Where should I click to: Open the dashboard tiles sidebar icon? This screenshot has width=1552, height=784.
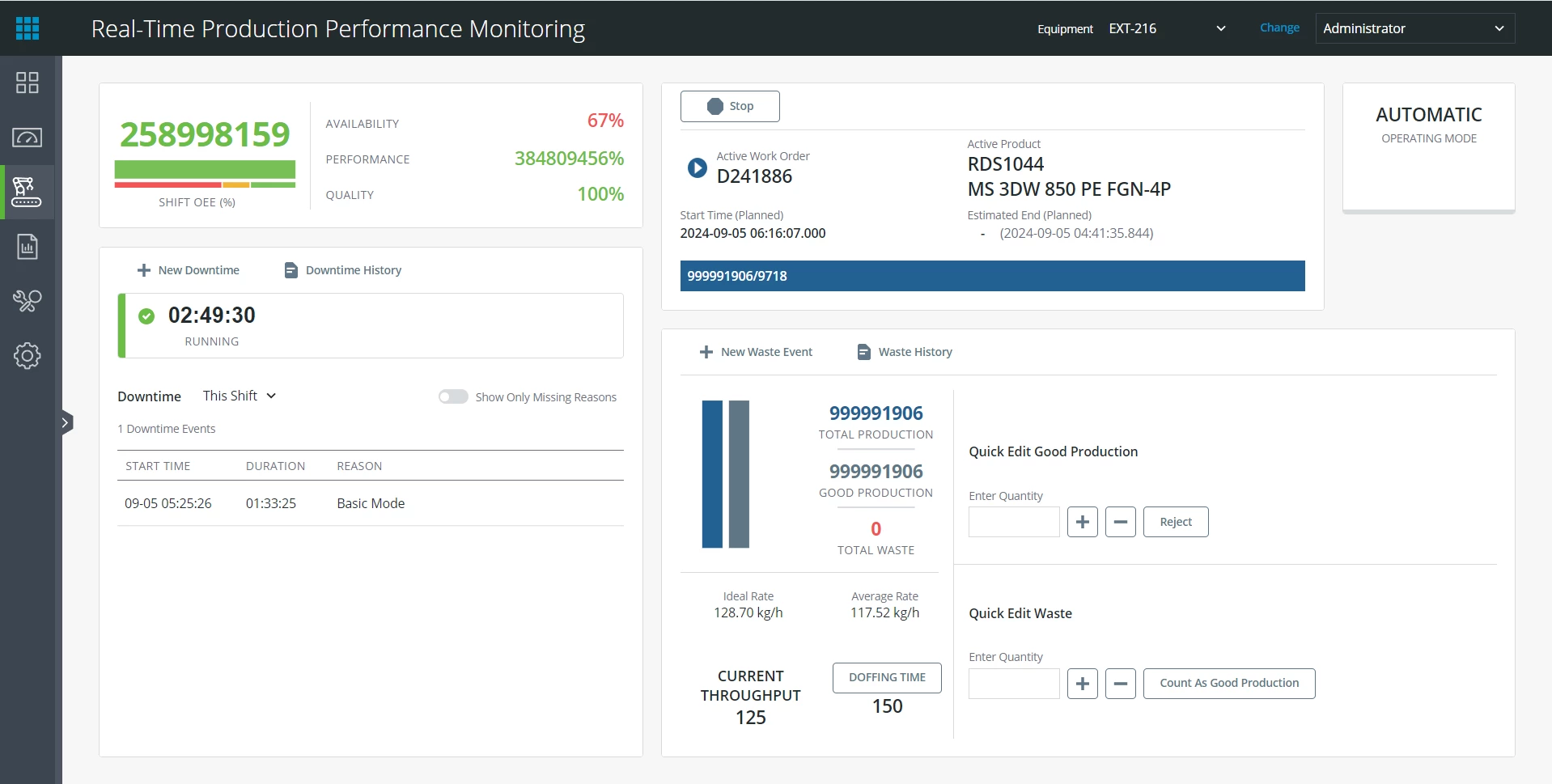28,83
